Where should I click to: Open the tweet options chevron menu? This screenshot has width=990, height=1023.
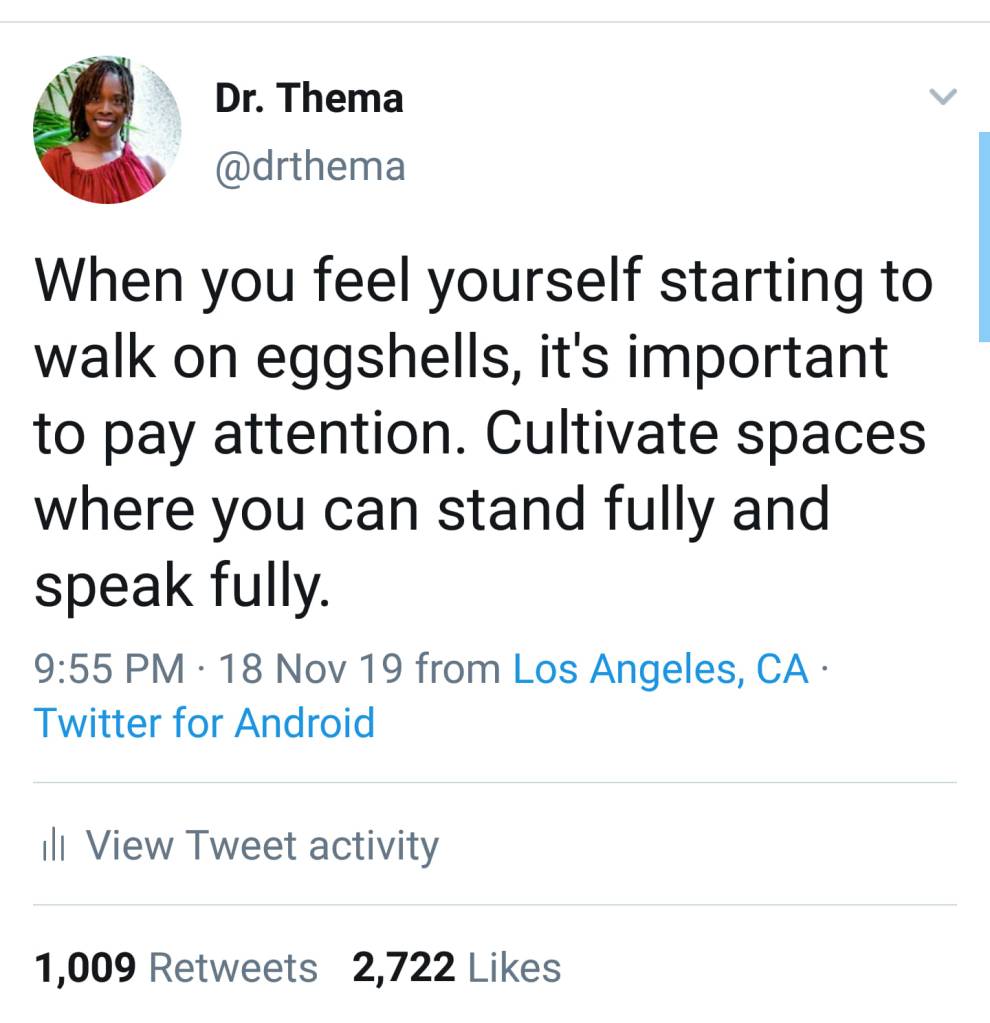click(943, 97)
